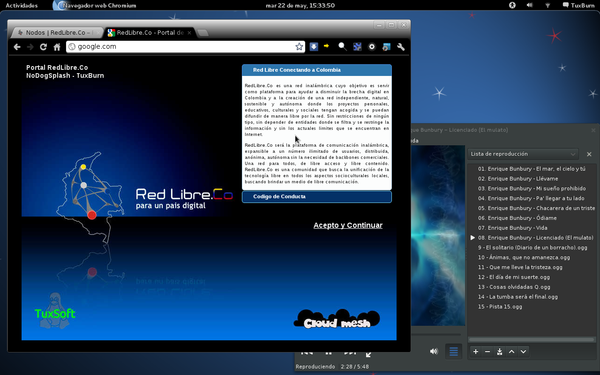Click the forward navigation arrow in Chromium

pyautogui.click(x=30, y=47)
